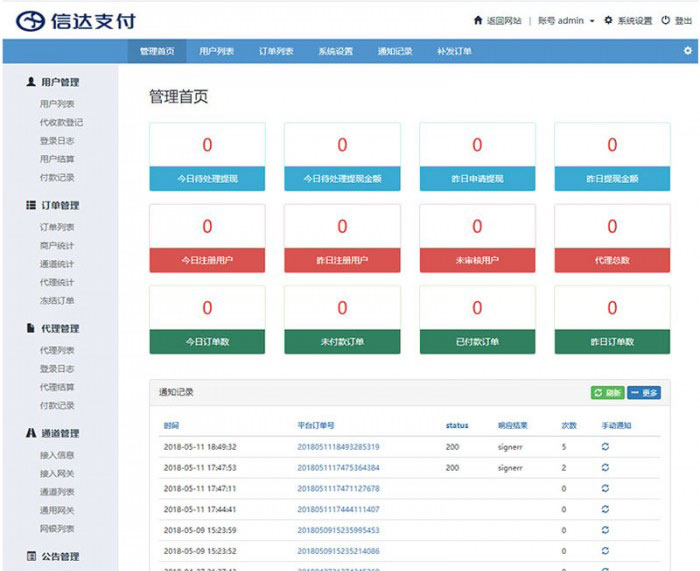
Task: Open the 补发订单 navbar tab
Action: (x=454, y=51)
